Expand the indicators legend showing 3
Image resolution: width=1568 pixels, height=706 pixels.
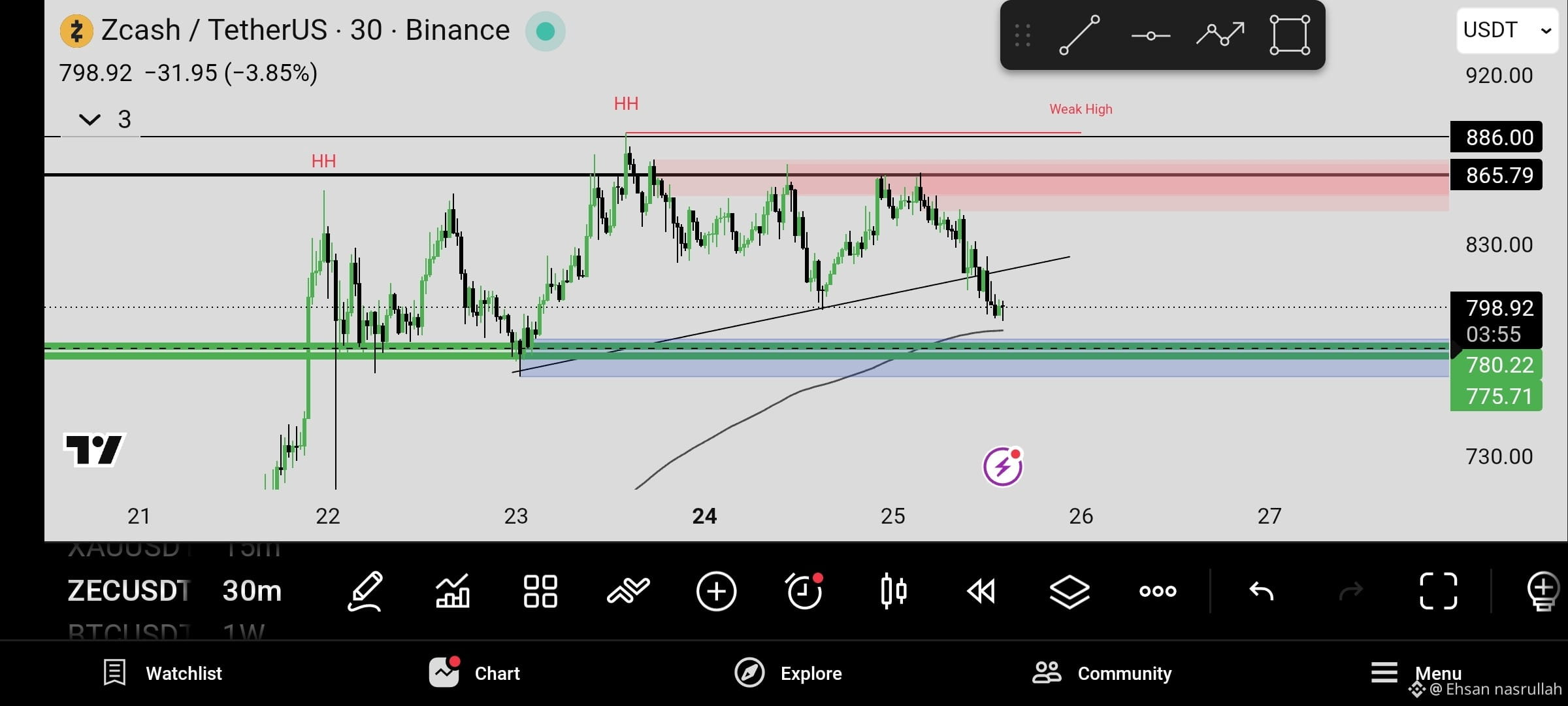(x=105, y=120)
